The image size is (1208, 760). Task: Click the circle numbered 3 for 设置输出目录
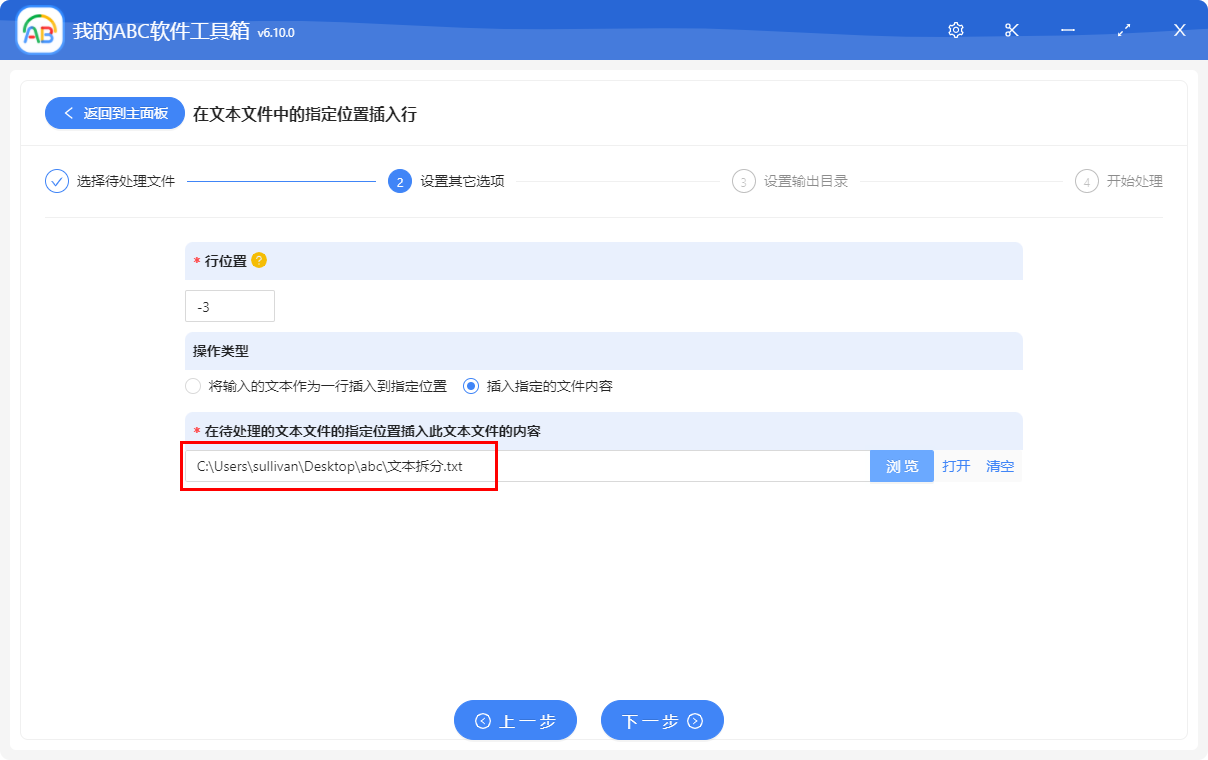coord(744,181)
